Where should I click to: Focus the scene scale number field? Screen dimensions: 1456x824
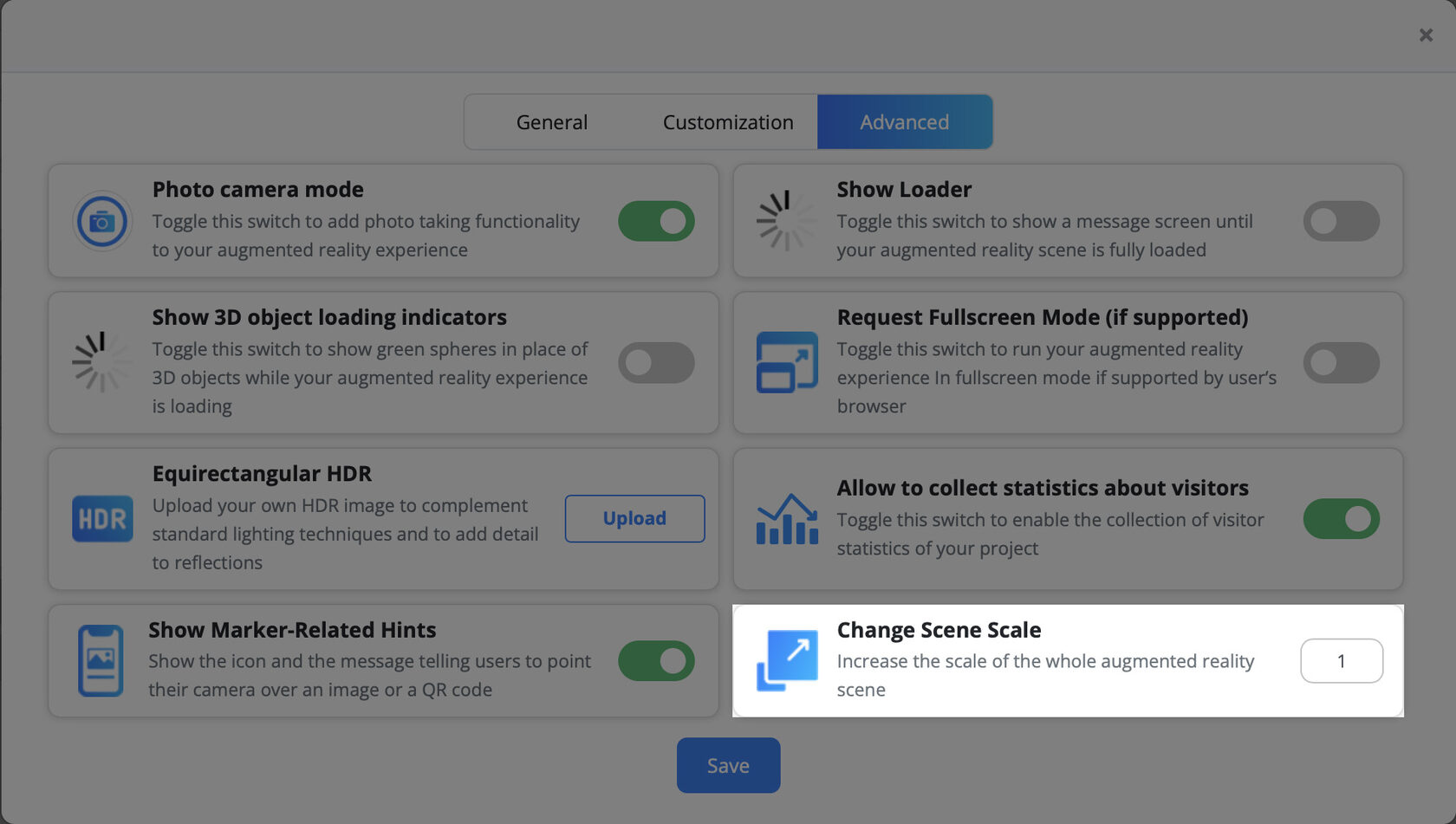[x=1341, y=661]
